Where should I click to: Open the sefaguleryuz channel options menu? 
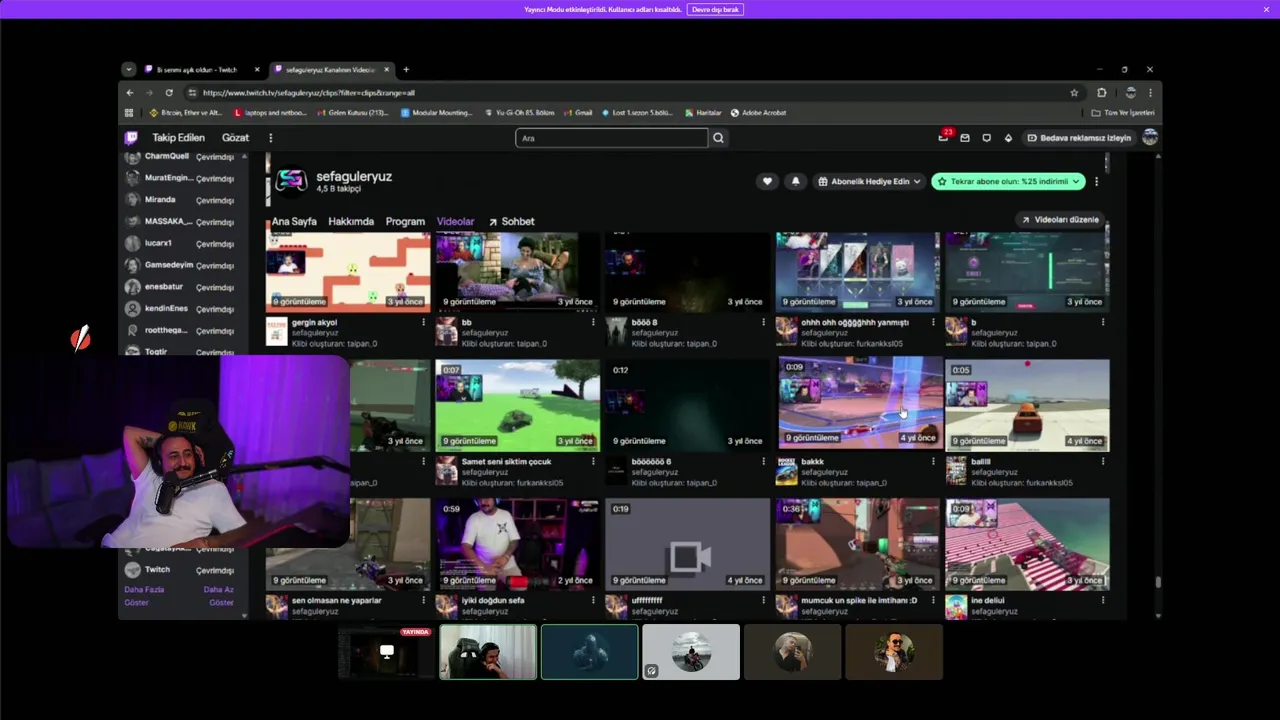point(1097,181)
